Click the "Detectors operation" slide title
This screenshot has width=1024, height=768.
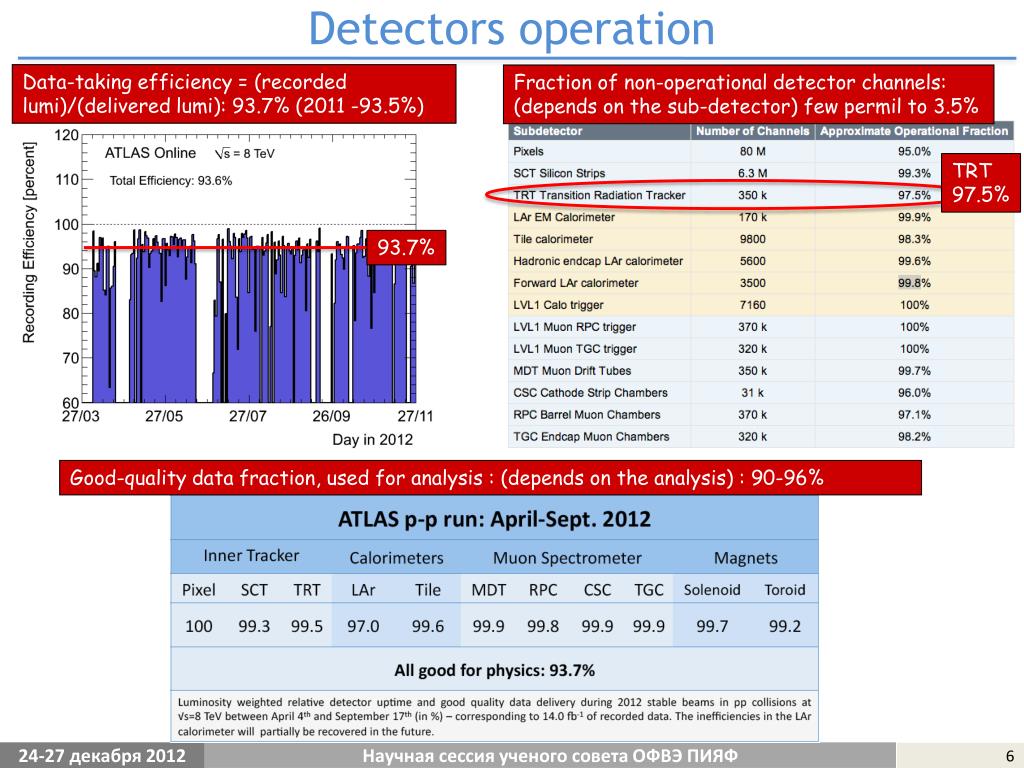tap(511, 29)
